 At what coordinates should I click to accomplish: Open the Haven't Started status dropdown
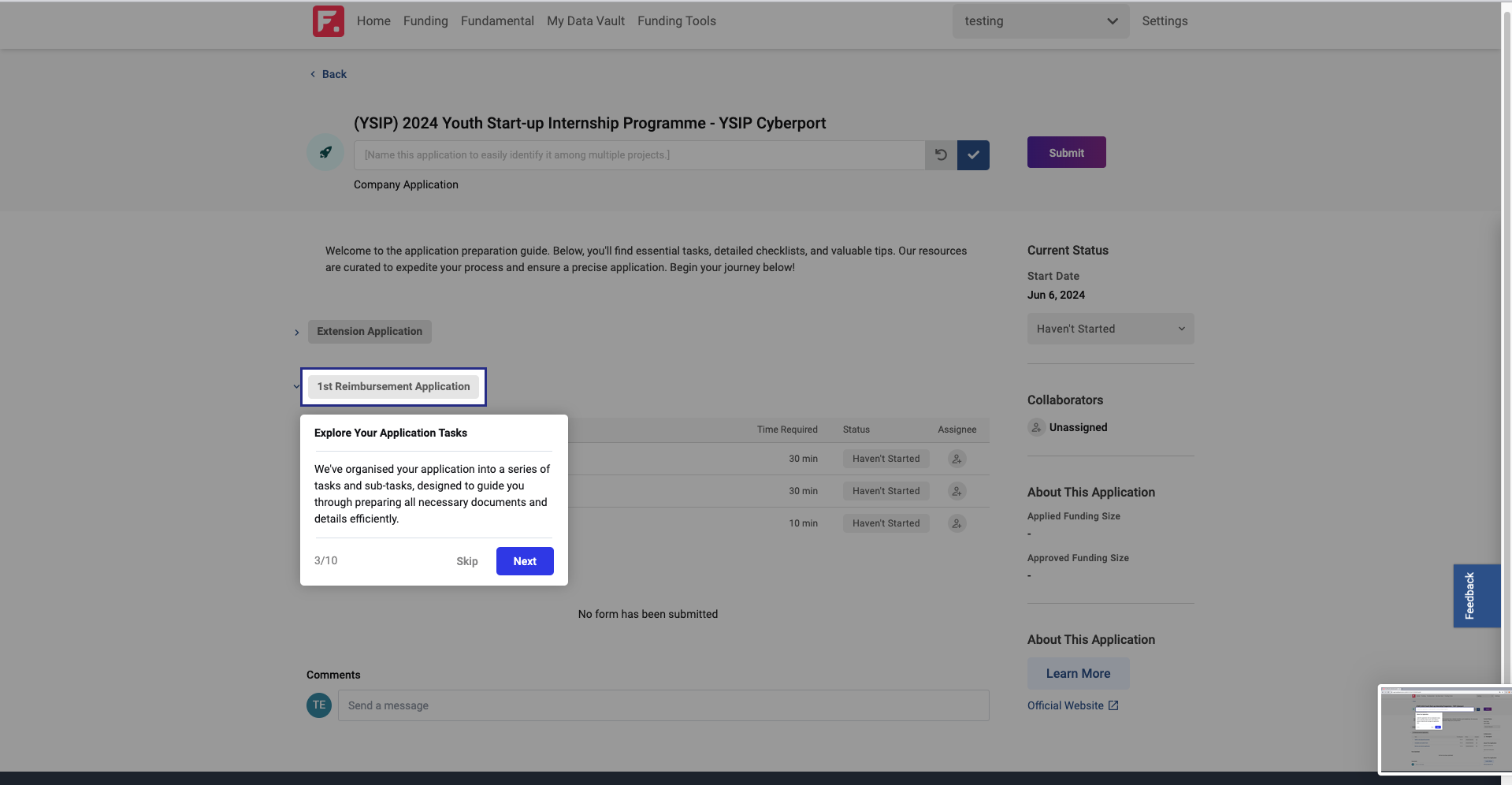tap(1110, 329)
